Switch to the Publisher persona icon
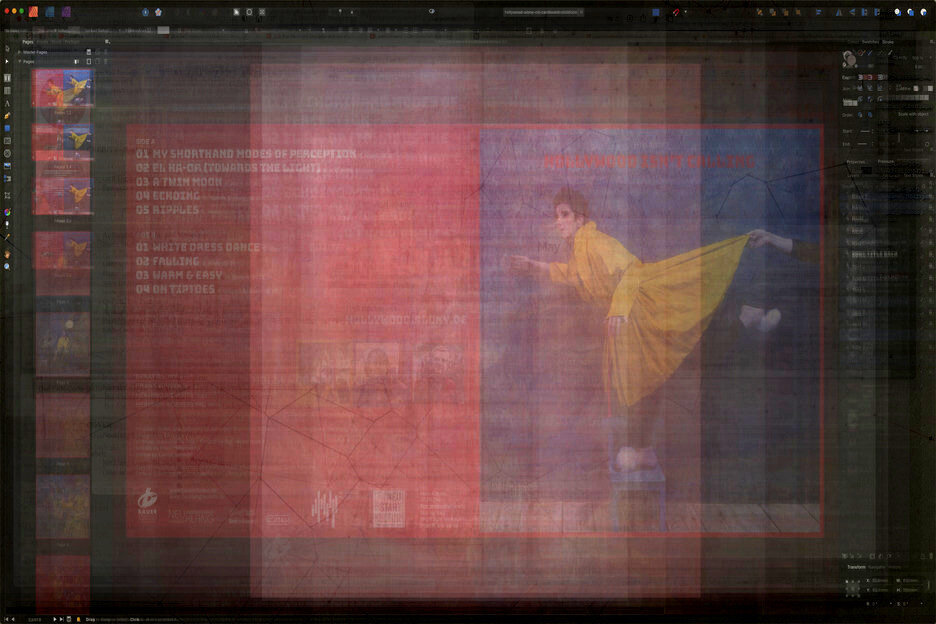The height and width of the screenshot is (624, 936). (x=33, y=11)
